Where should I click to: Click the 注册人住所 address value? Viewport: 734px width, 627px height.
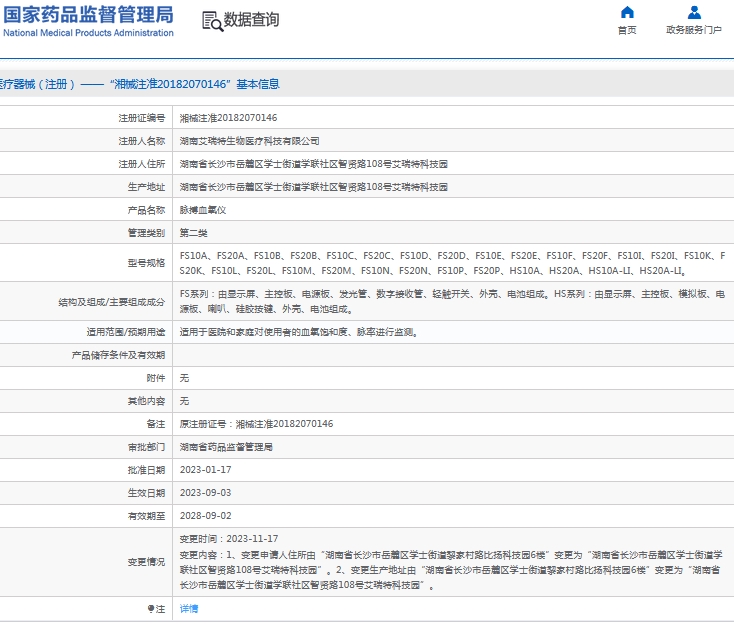pos(314,164)
